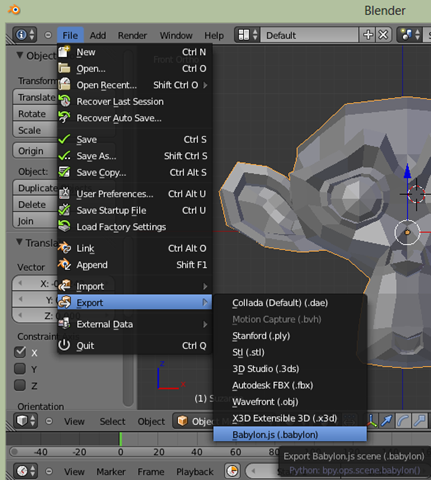431x480 pixels.
Task: Open the Add menu
Action: click(x=98, y=35)
